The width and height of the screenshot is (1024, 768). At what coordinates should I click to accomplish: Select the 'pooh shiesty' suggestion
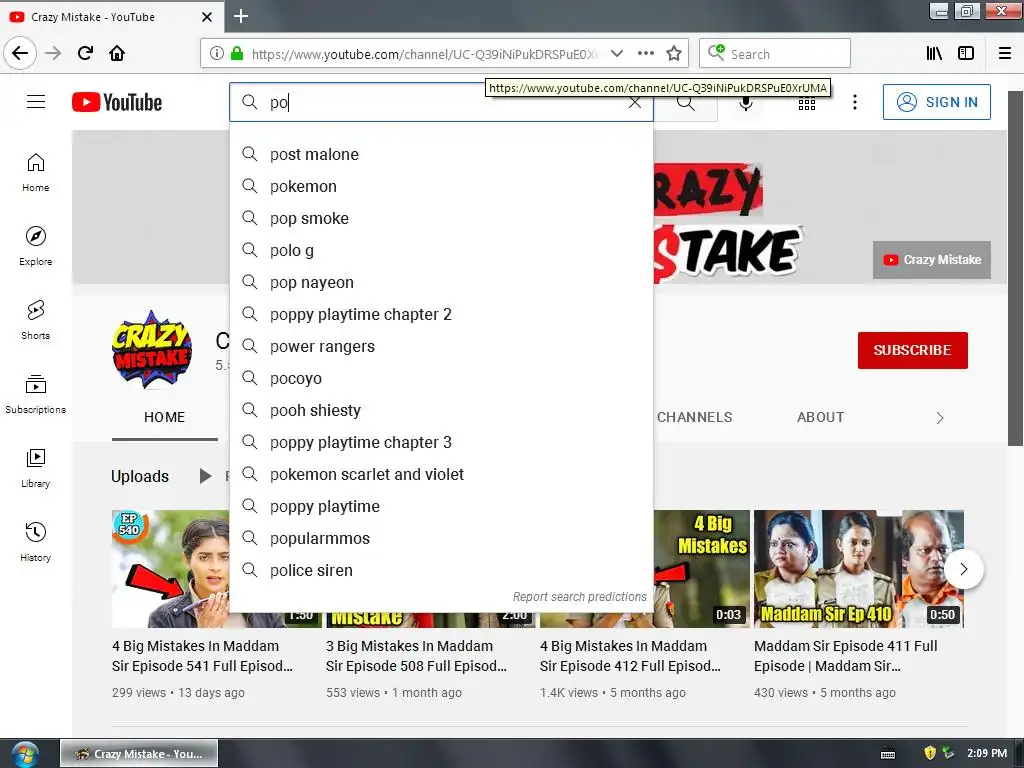[441, 410]
